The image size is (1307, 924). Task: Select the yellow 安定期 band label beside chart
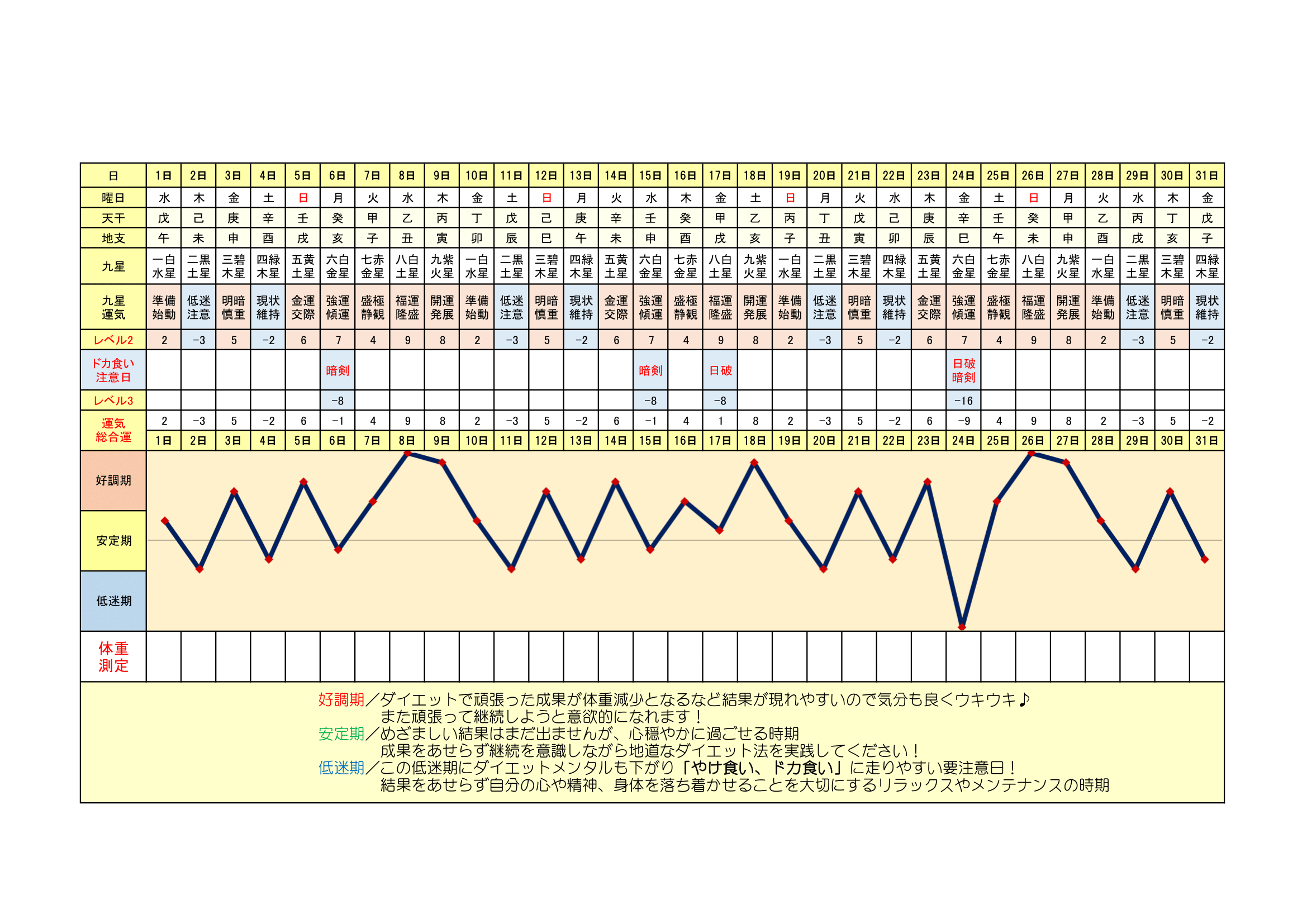(x=113, y=541)
